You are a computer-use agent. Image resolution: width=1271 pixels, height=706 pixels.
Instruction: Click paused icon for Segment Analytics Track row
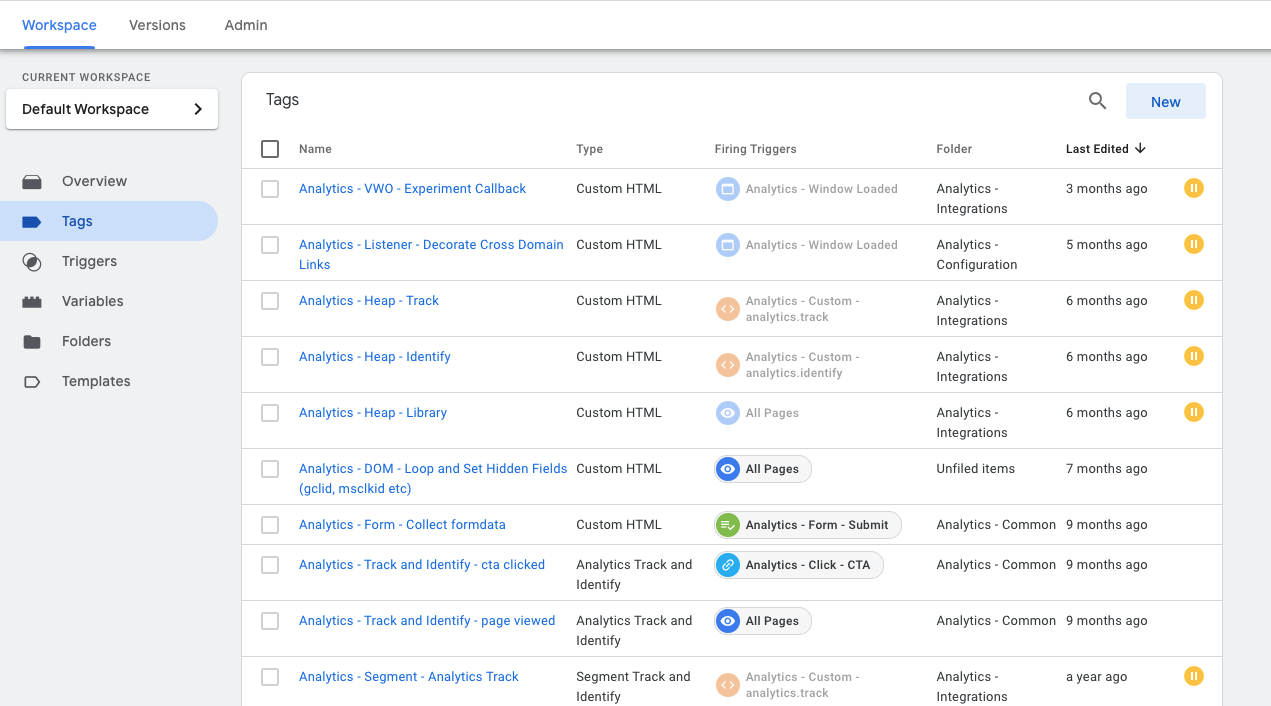click(1194, 676)
